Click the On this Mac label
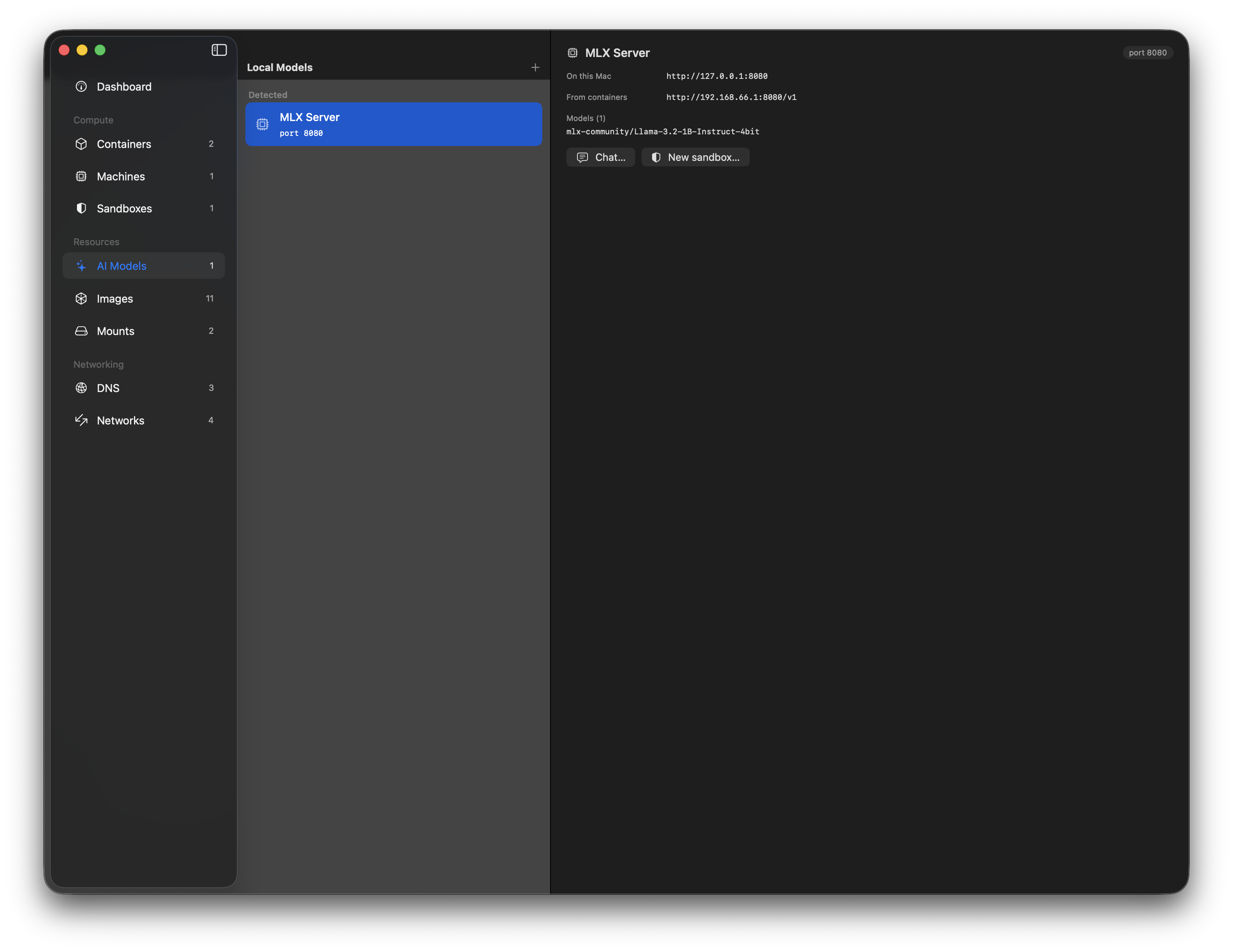The image size is (1233, 952). (x=588, y=76)
